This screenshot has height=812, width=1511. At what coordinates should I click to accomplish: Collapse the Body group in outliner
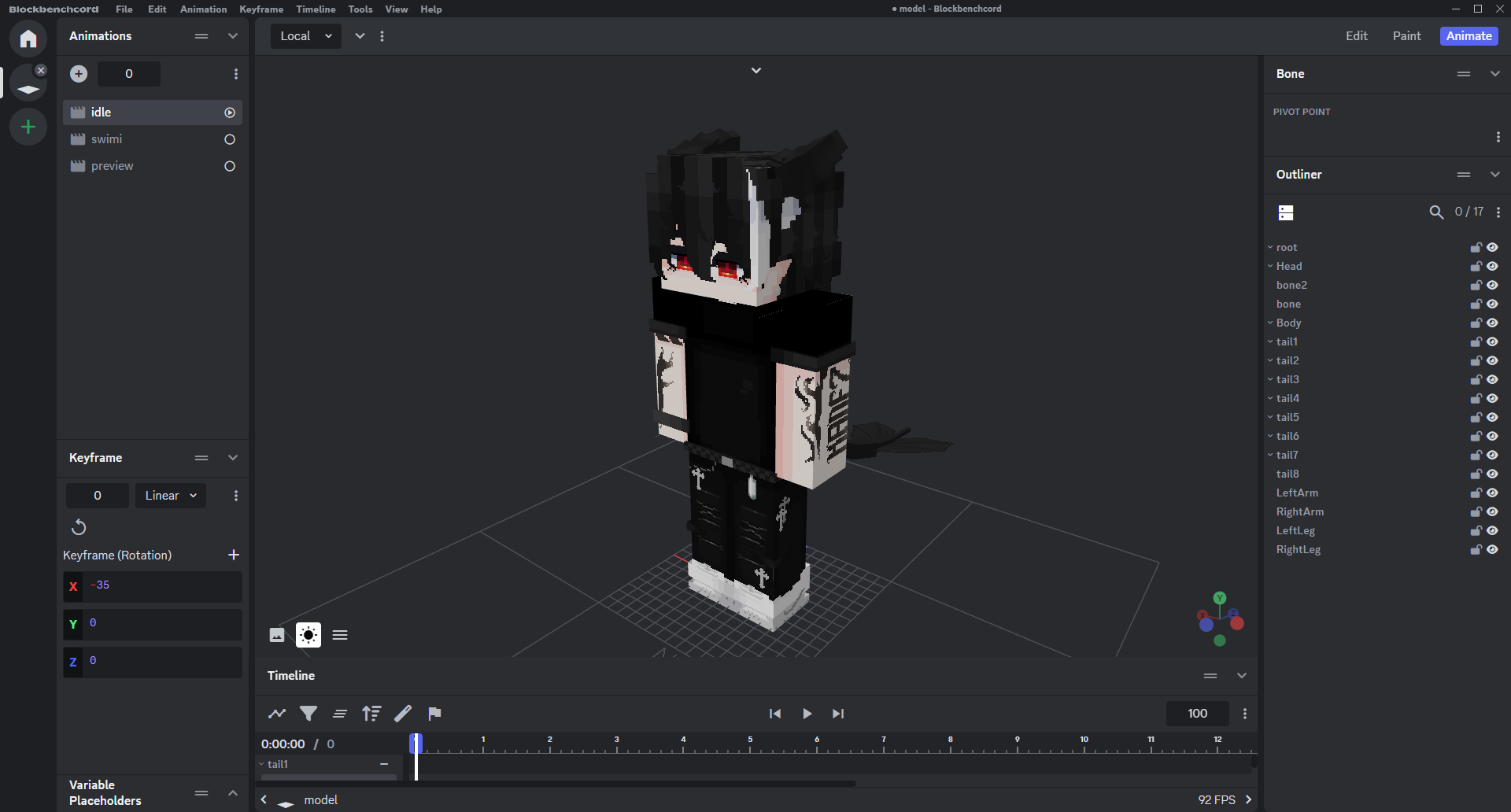click(1270, 323)
